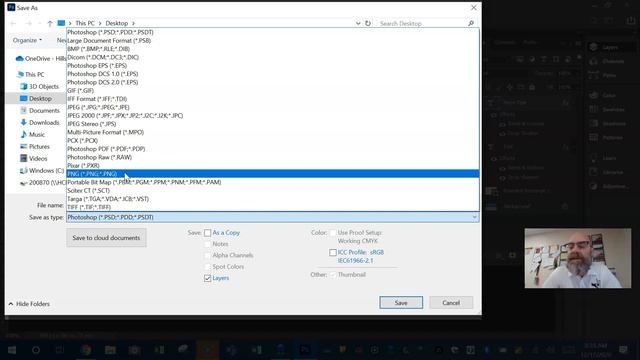Open 3D Objects folder in sidebar
The image size is (640, 360).
[39, 87]
